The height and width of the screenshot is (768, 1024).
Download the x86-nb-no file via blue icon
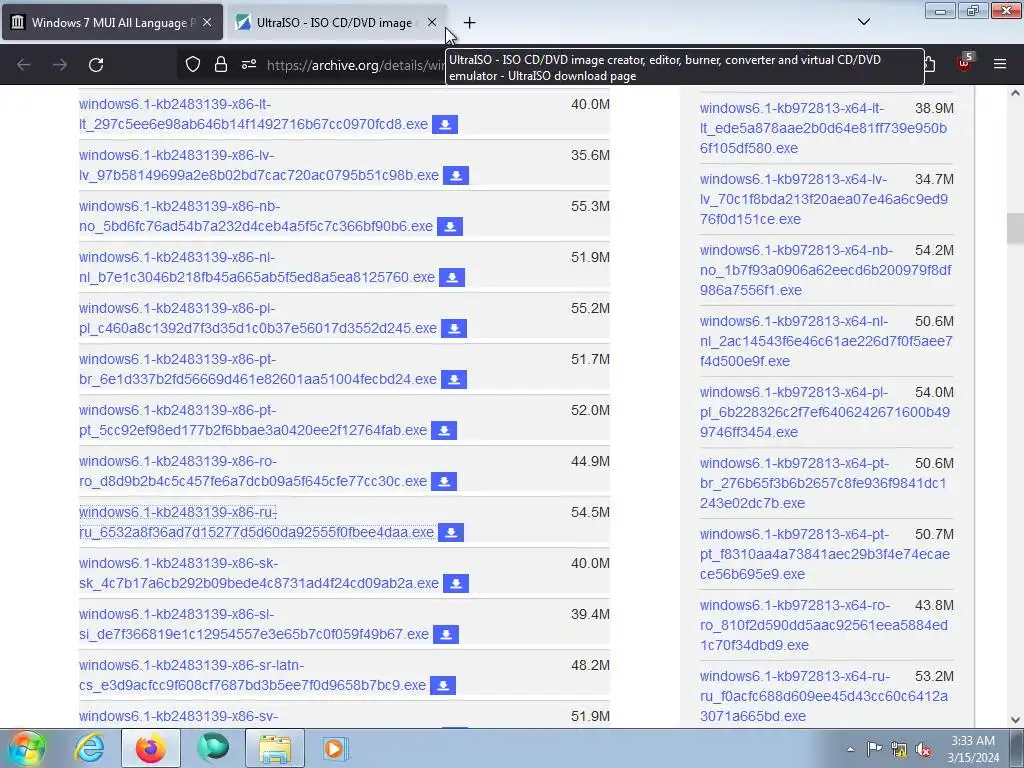[450, 226]
